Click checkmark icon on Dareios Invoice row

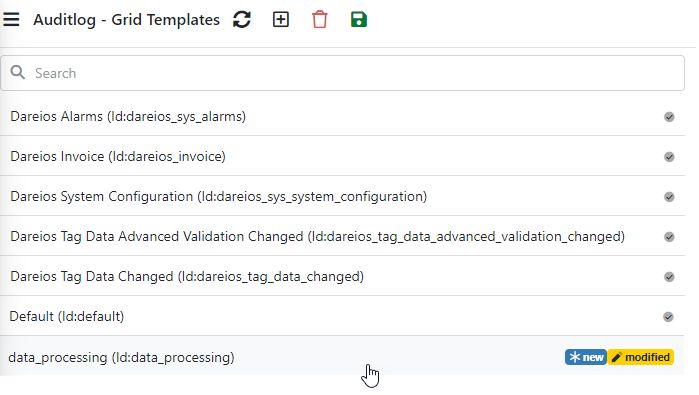tap(669, 157)
